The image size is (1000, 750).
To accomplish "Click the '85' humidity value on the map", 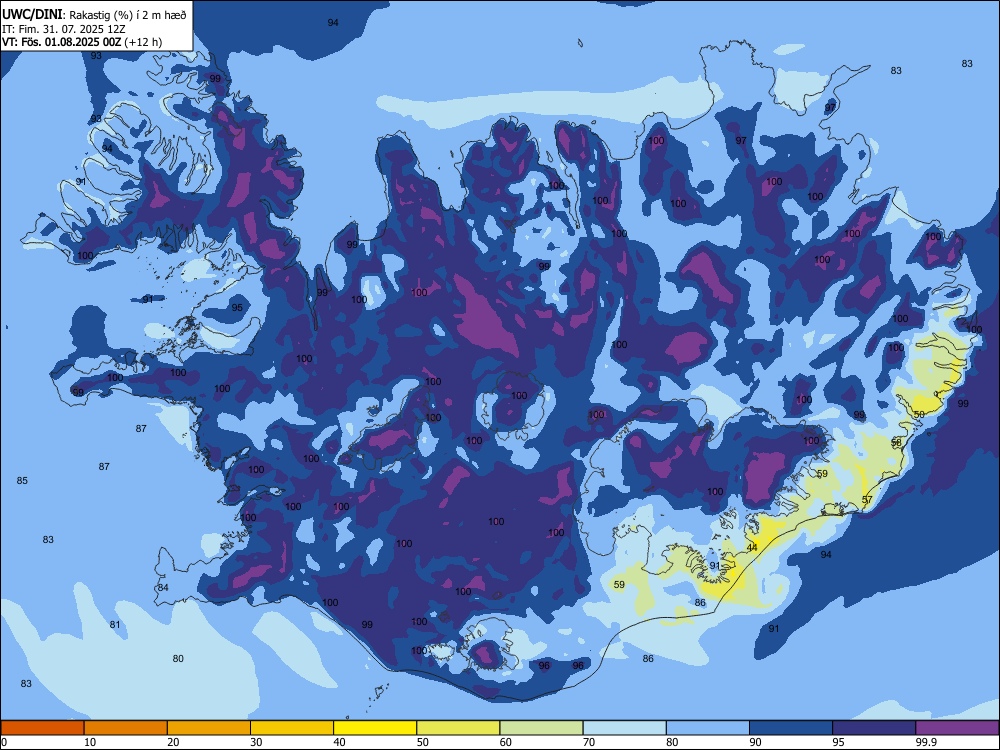I will (22, 480).
